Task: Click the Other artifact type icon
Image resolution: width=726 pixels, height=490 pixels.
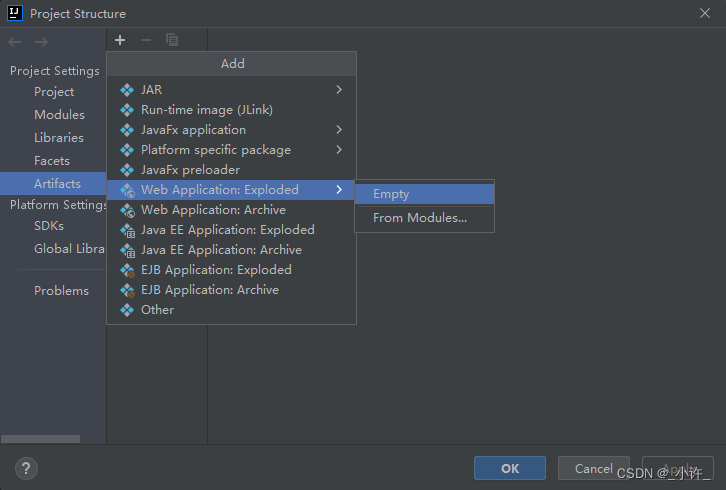Action: (x=127, y=309)
